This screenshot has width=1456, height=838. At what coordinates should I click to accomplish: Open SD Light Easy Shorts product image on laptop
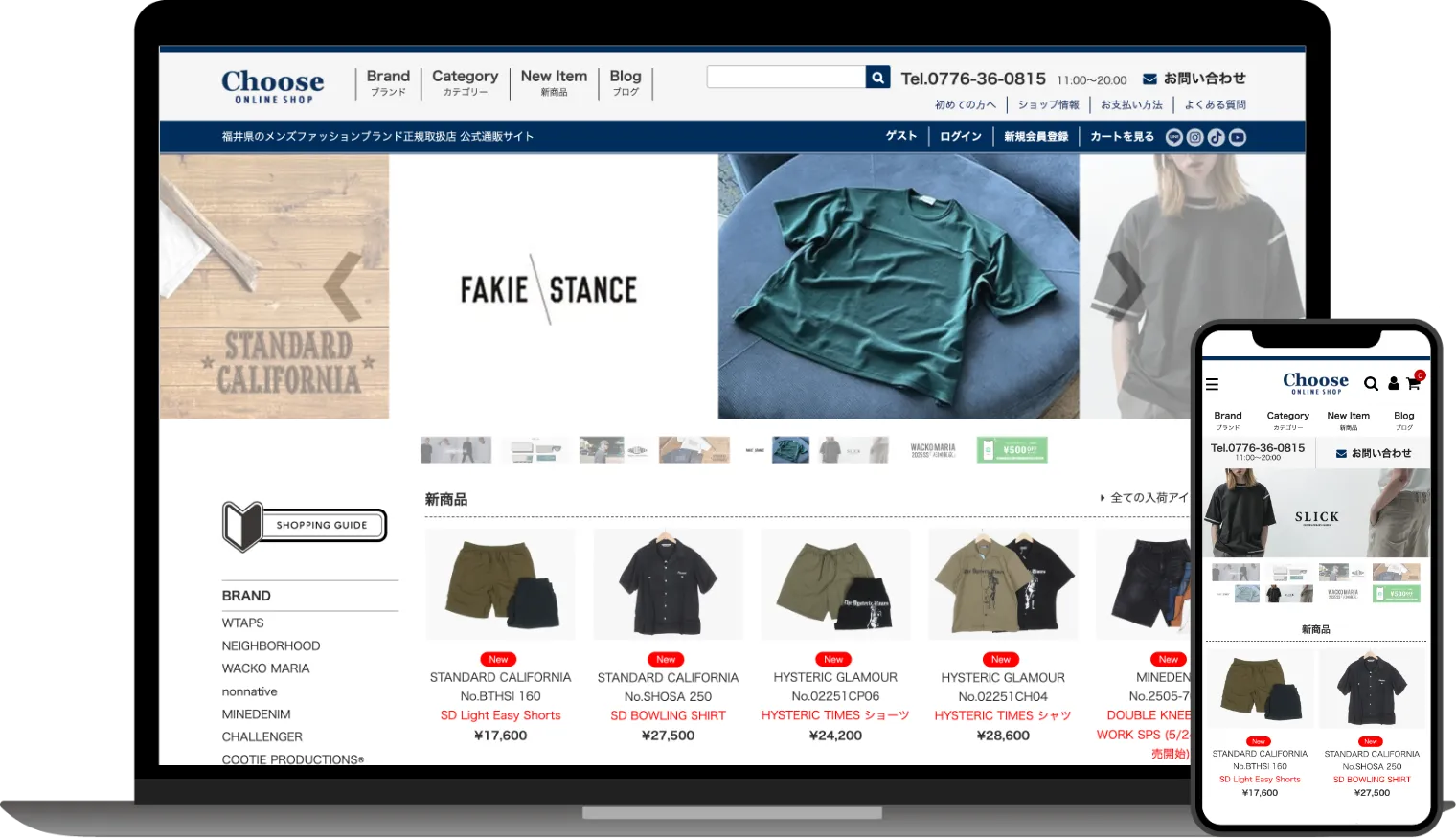click(500, 584)
